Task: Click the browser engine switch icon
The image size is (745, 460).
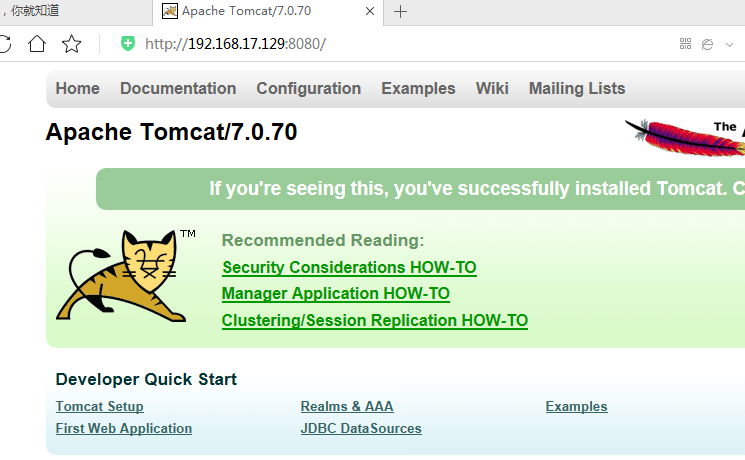Action: [707, 45]
